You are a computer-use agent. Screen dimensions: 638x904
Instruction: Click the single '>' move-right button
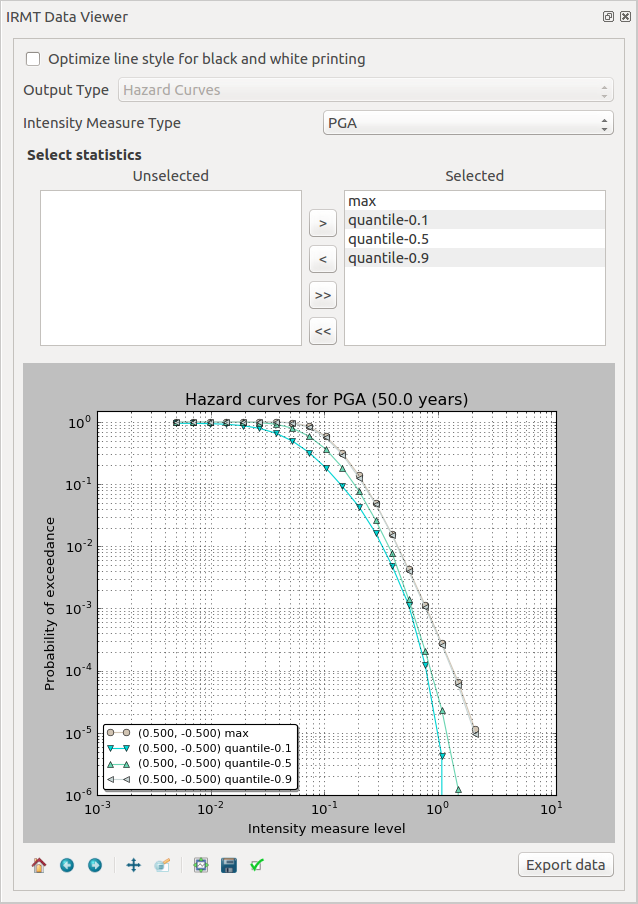tap(322, 221)
